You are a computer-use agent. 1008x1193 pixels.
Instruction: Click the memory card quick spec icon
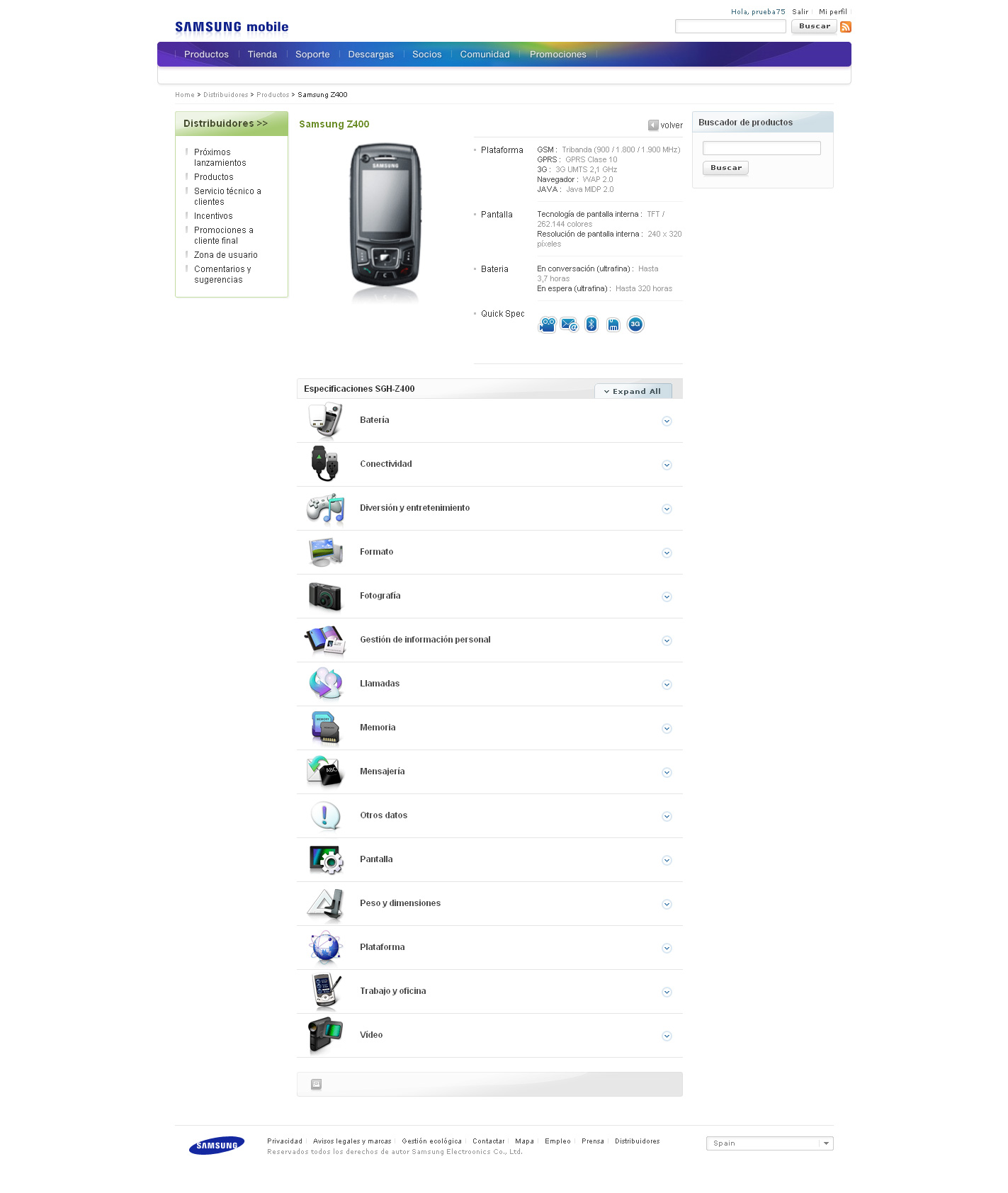click(x=613, y=324)
